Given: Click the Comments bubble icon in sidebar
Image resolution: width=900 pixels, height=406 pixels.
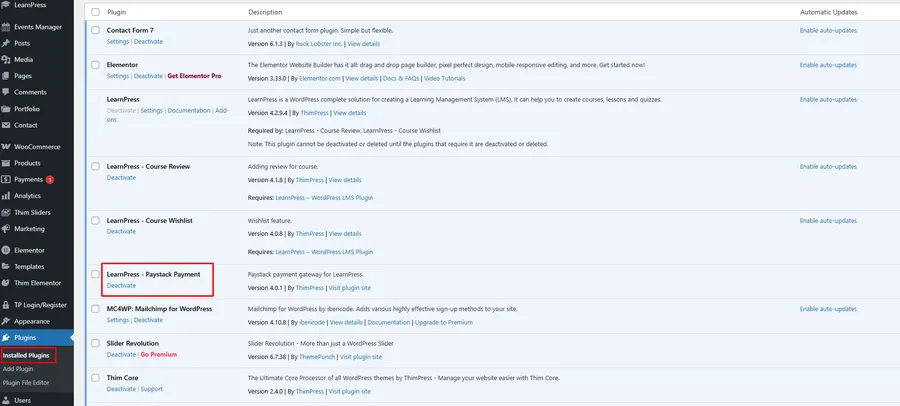Looking at the screenshot, I should (x=6, y=92).
